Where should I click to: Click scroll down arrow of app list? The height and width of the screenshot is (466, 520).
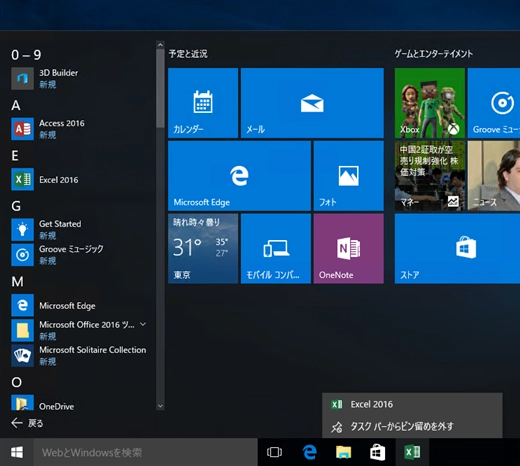[160, 406]
